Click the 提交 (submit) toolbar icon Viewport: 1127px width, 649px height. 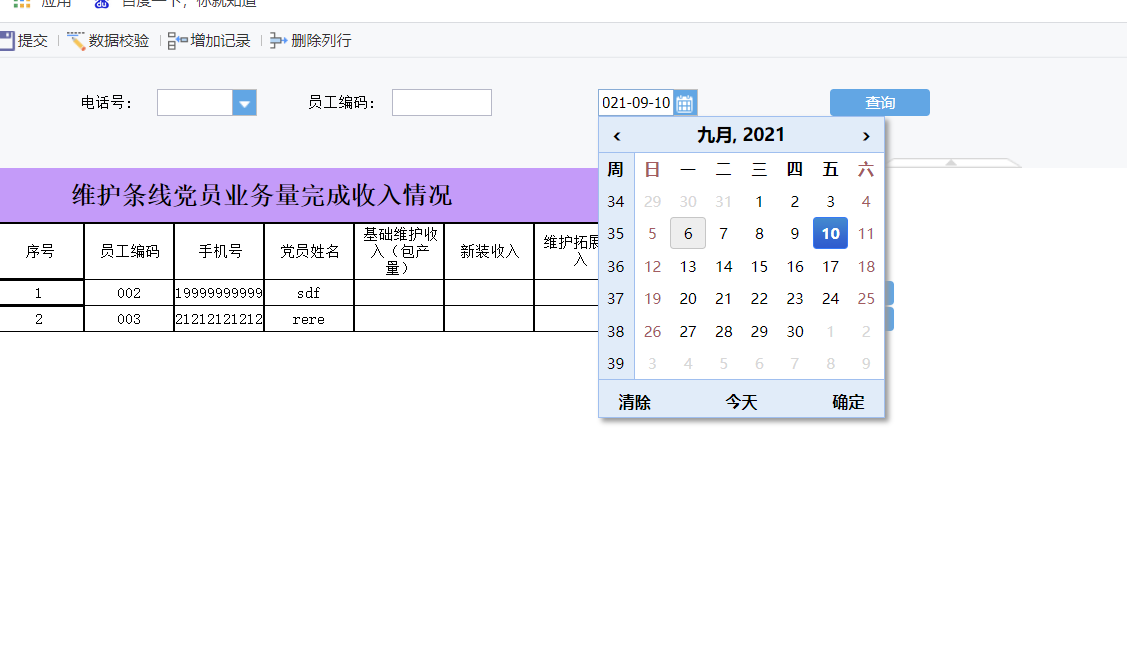[x=6, y=41]
